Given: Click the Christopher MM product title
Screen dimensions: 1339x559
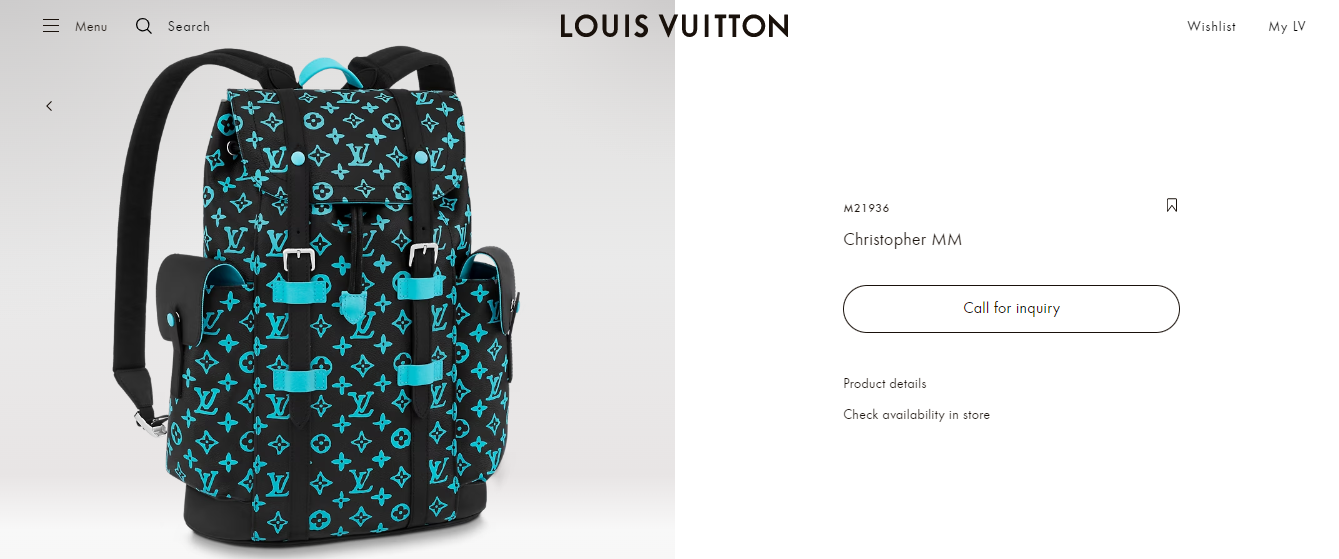Looking at the screenshot, I should tap(902, 240).
